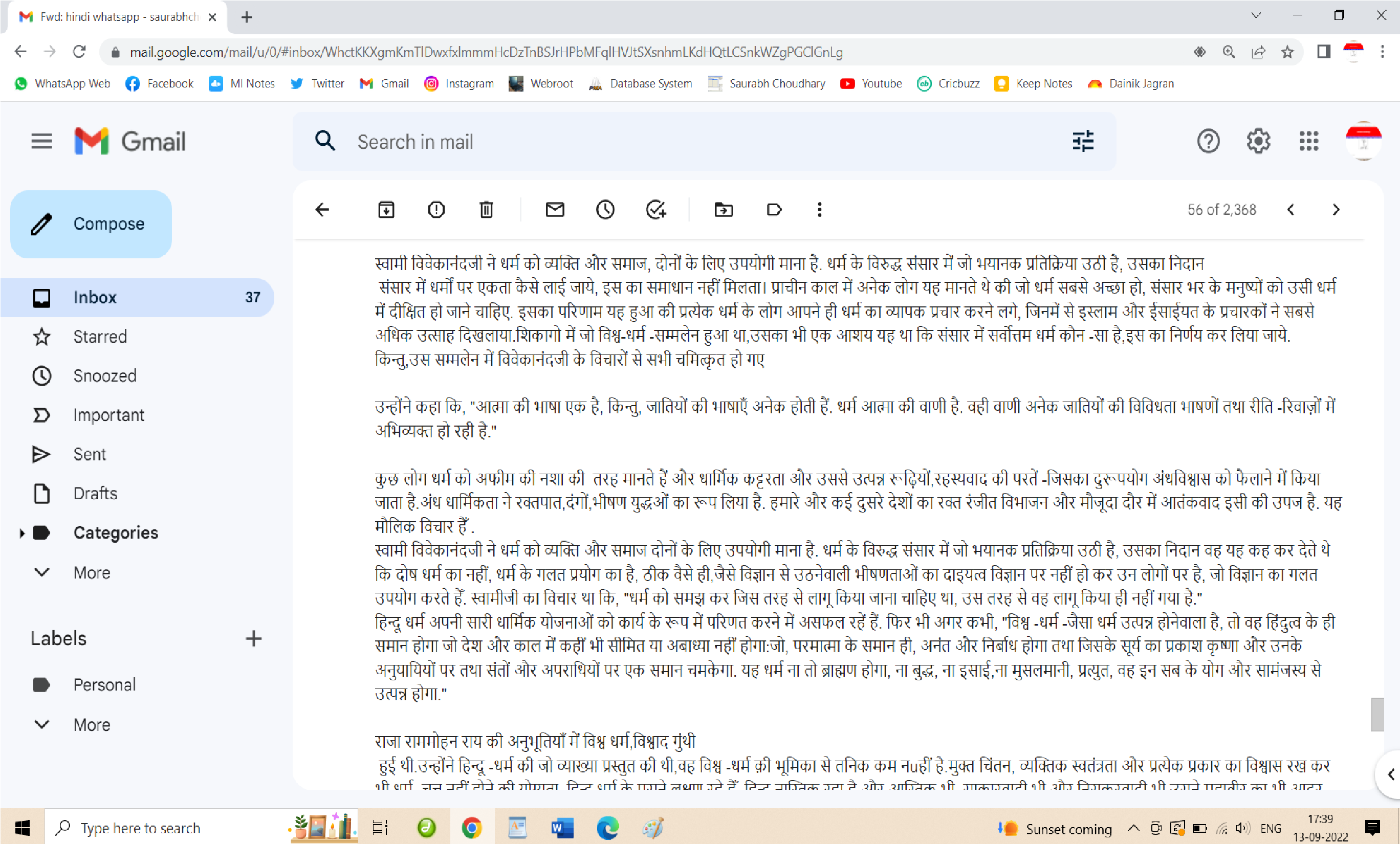Show the newer email arrow
Viewport: 1400px width, 844px height.
[1291, 210]
